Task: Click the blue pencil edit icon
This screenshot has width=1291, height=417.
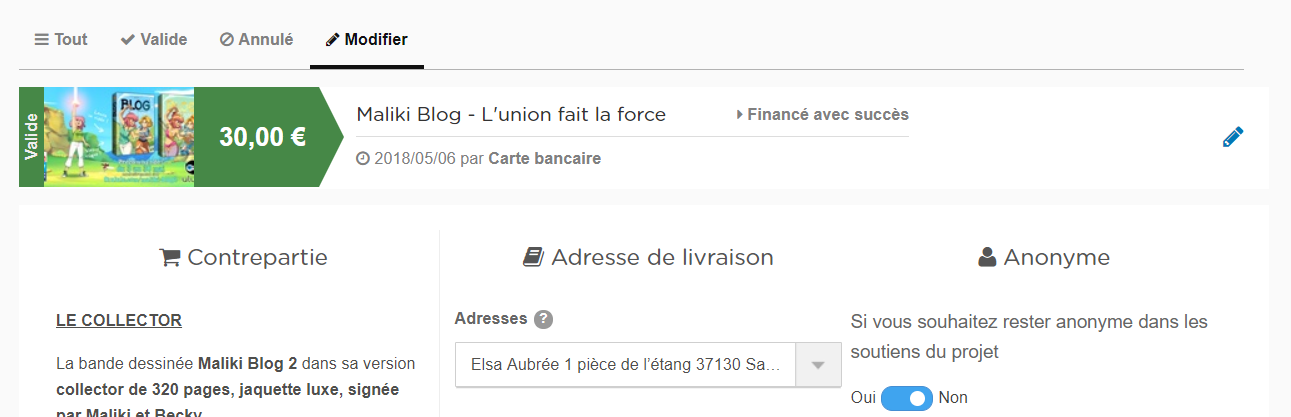Action: pos(1233,138)
